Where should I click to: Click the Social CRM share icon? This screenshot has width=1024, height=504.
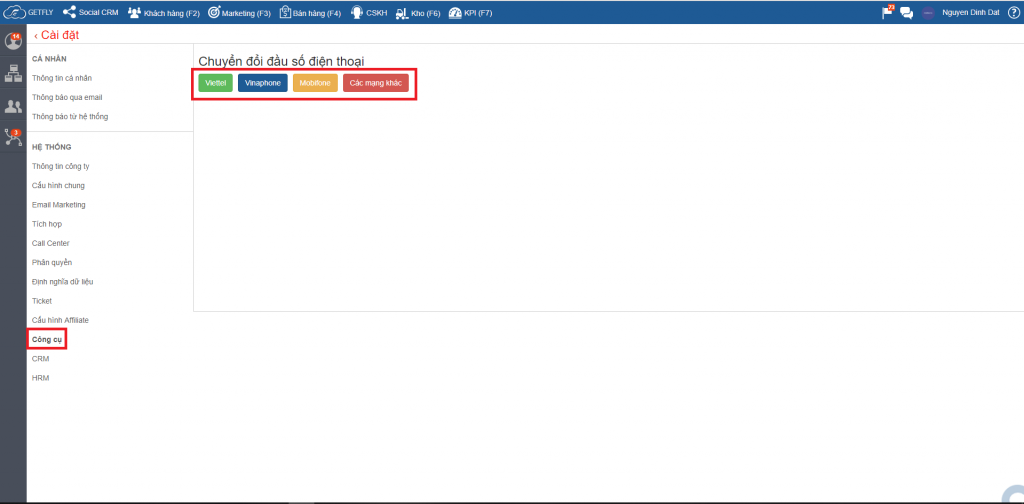[69, 12]
